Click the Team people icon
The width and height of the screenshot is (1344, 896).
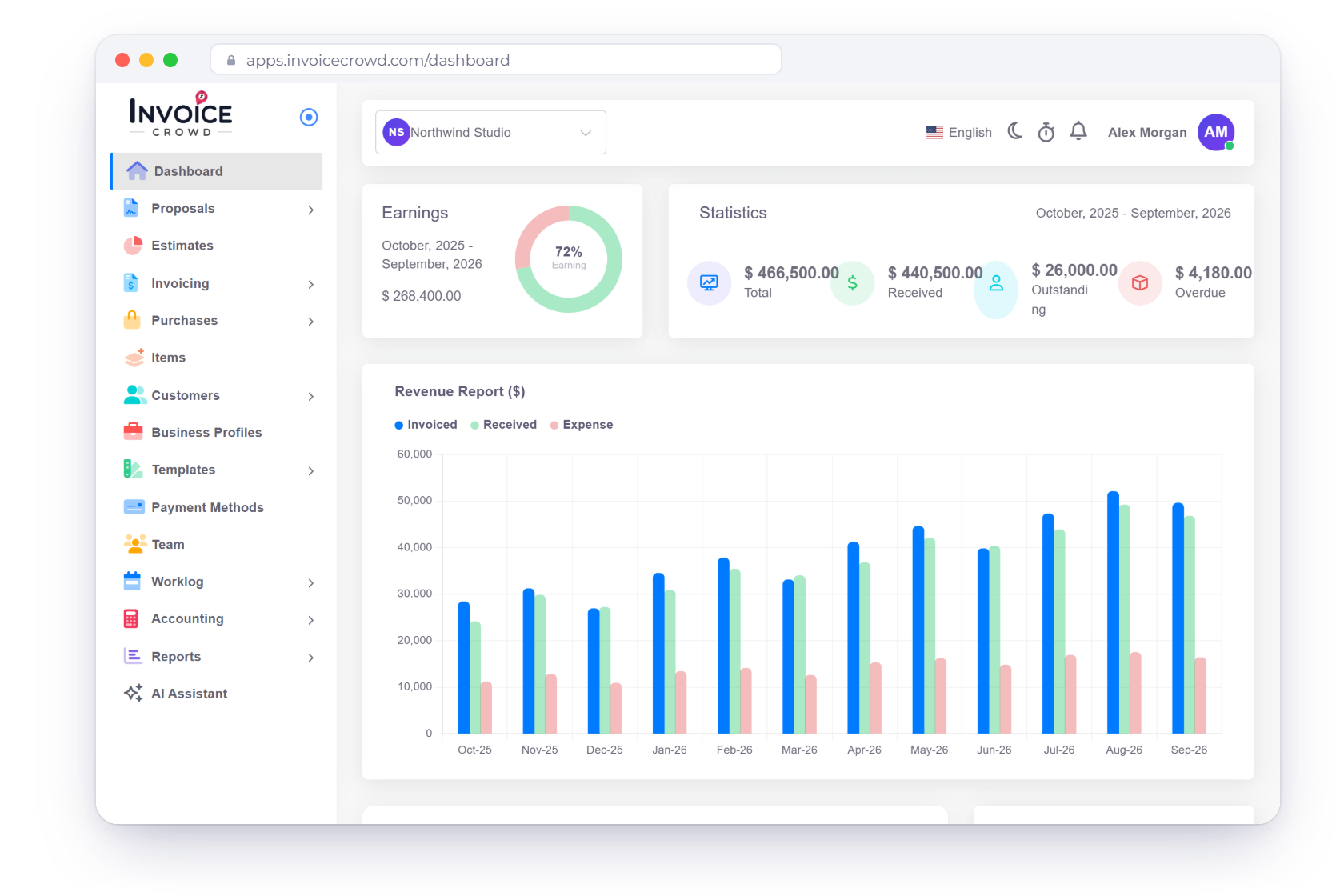134,544
